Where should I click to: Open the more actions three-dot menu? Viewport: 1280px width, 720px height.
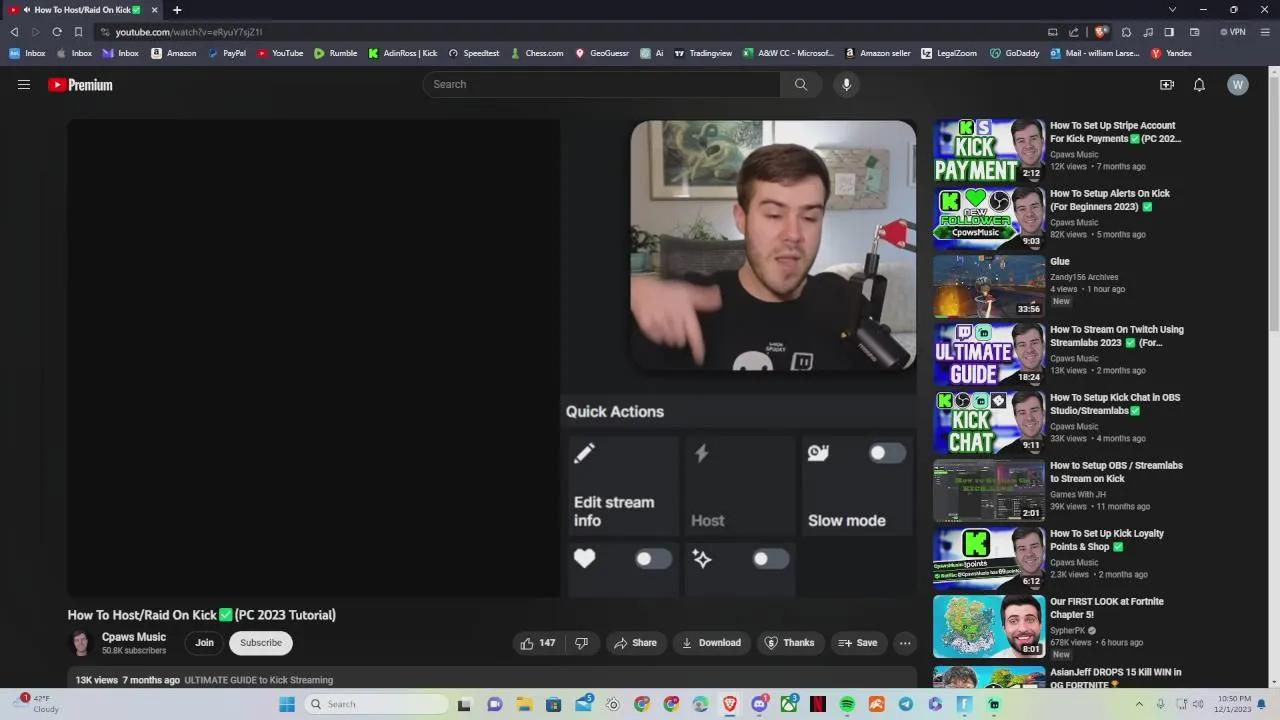coord(905,643)
